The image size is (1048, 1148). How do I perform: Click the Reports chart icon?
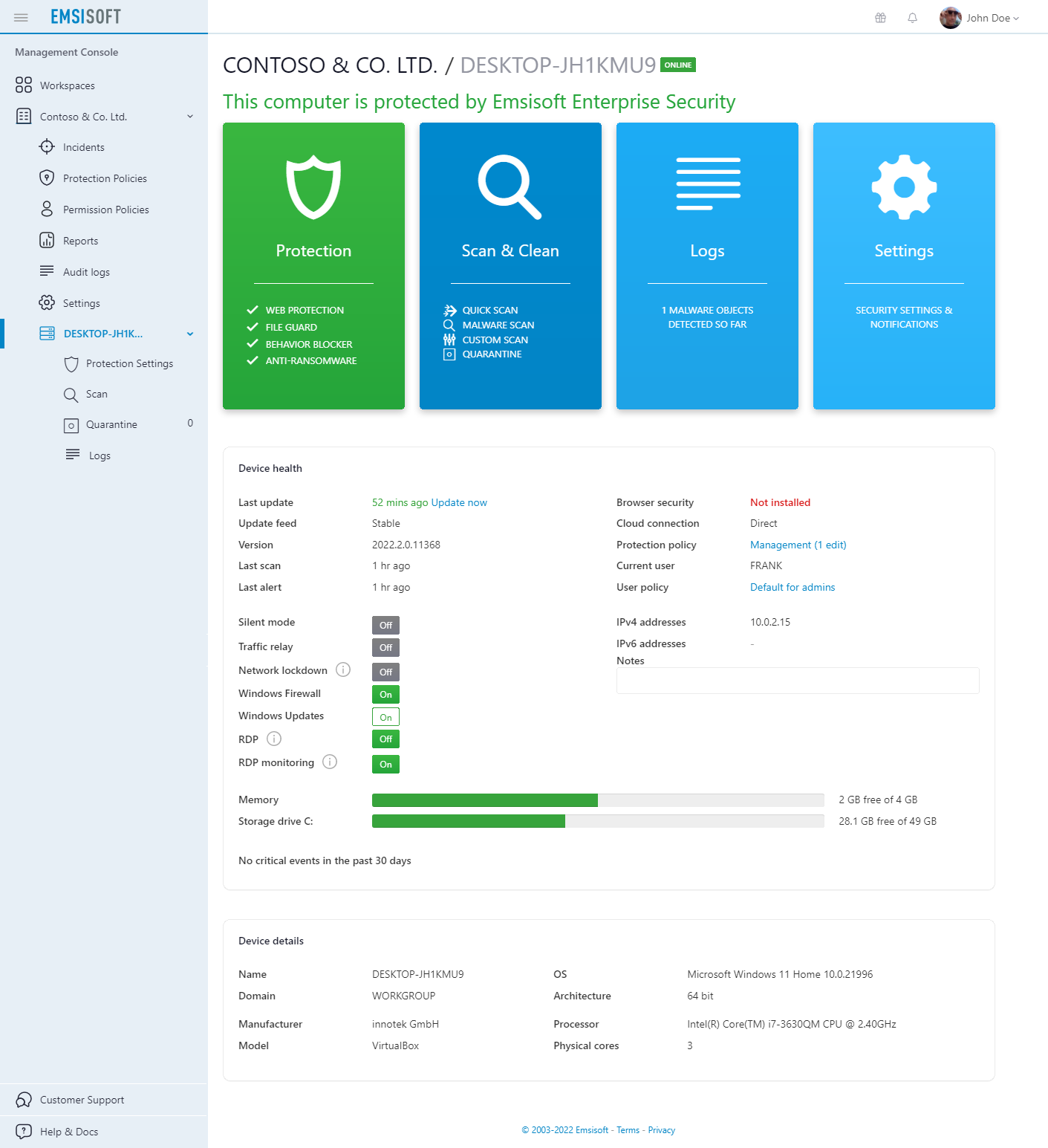[x=47, y=240]
